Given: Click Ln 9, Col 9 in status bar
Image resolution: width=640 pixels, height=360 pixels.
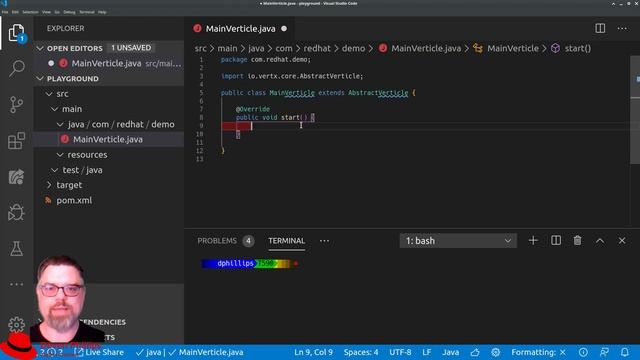Looking at the screenshot, I should 313,352.
